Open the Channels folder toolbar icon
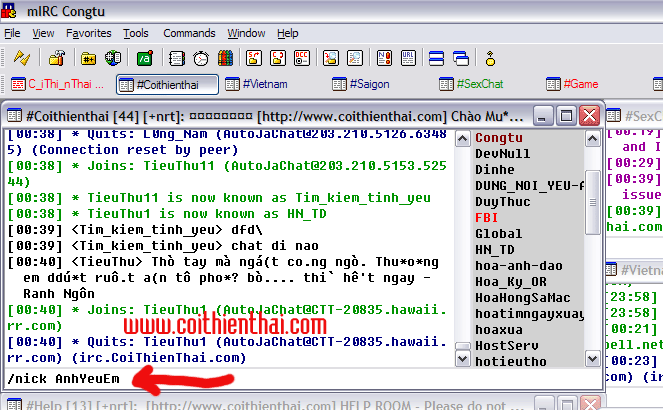The image size is (663, 410). pyautogui.click(x=88, y=58)
